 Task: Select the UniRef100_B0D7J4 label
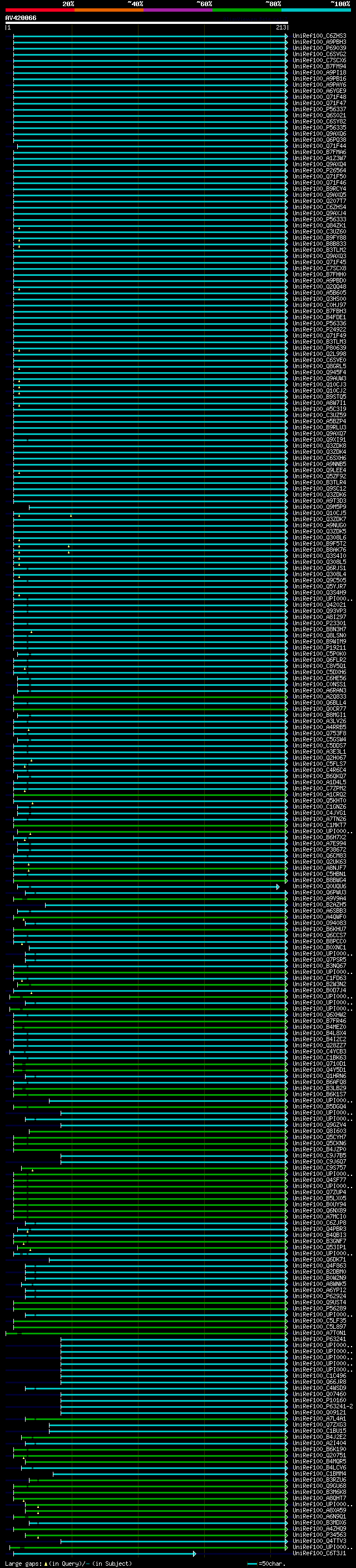pos(319,990)
